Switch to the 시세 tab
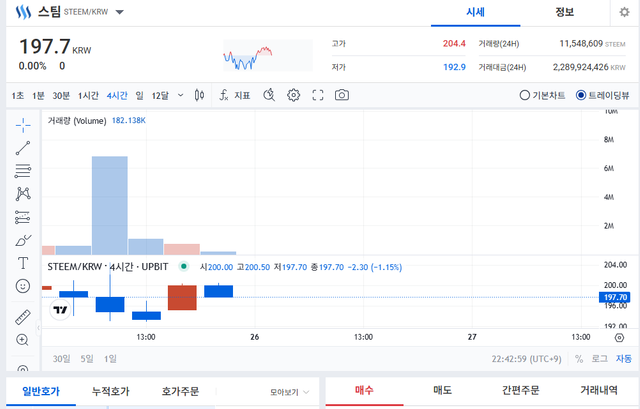This screenshot has height=409, width=640. [x=476, y=13]
